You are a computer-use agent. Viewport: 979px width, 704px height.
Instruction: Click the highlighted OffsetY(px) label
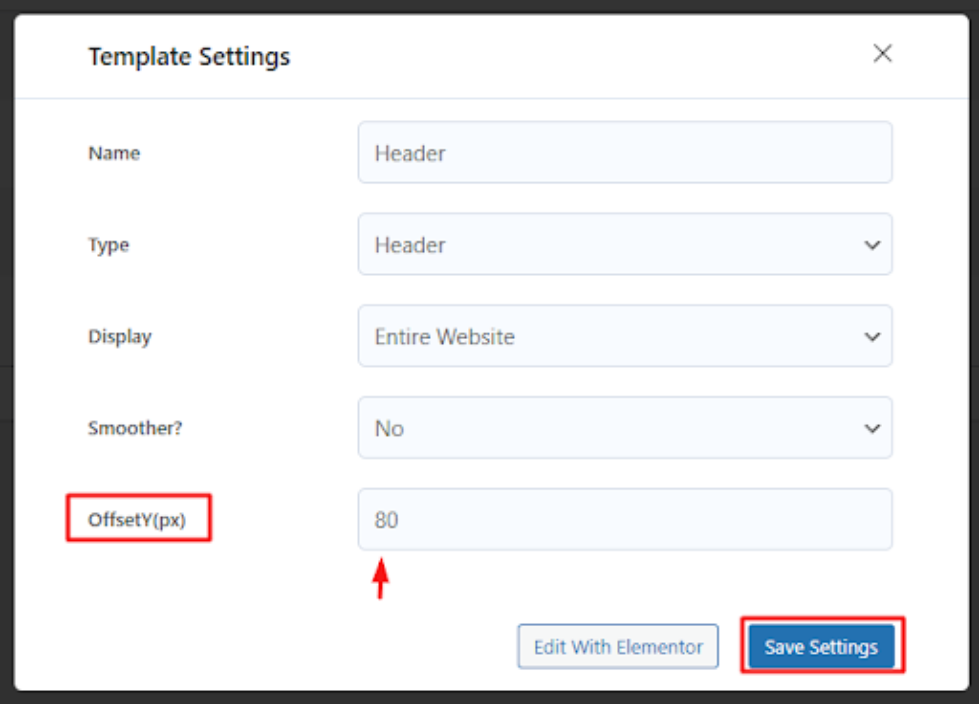click(139, 519)
